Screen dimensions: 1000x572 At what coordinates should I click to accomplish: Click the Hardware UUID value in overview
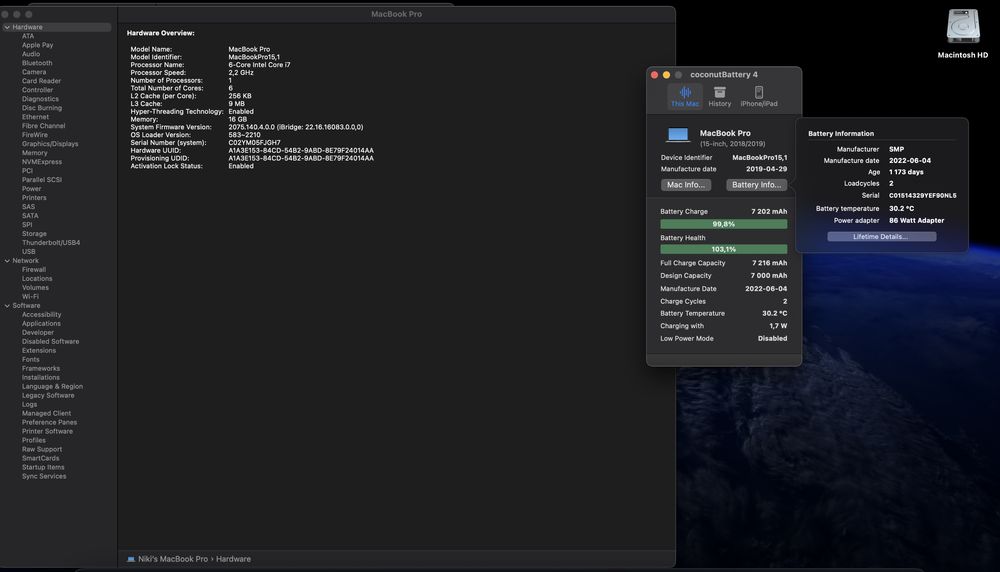tap(301, 150)
